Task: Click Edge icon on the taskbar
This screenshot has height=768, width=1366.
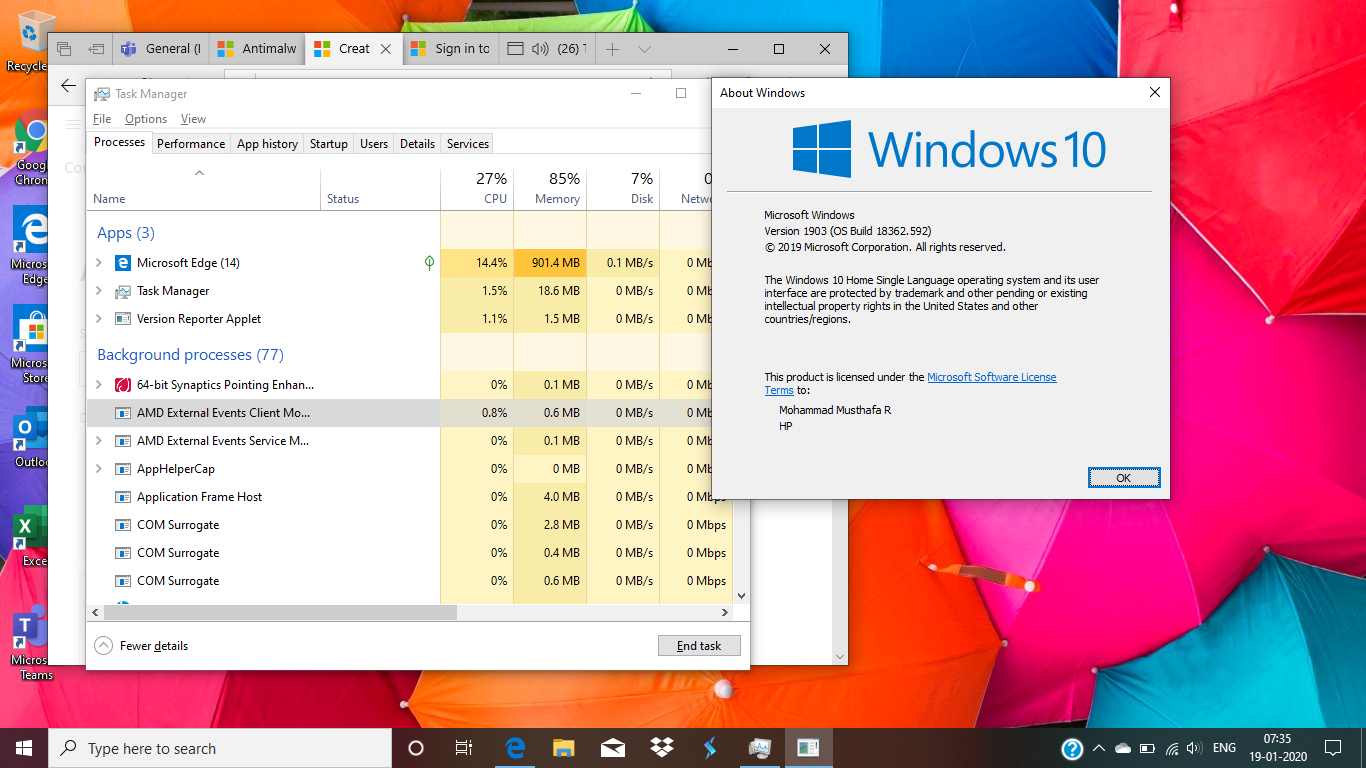Action: click(515, 748)
